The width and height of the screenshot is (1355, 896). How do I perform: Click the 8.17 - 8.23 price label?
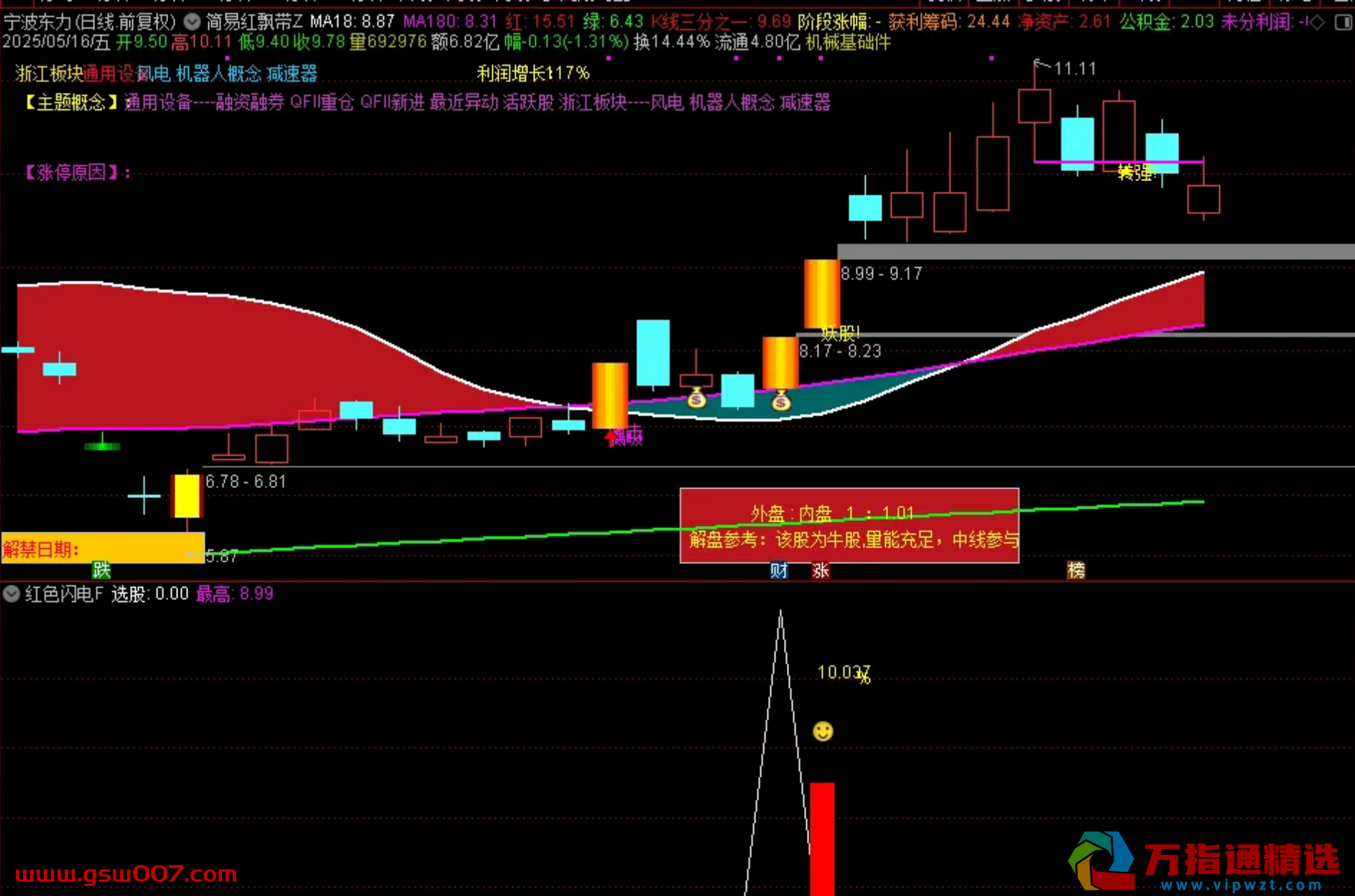click(840, 351)
